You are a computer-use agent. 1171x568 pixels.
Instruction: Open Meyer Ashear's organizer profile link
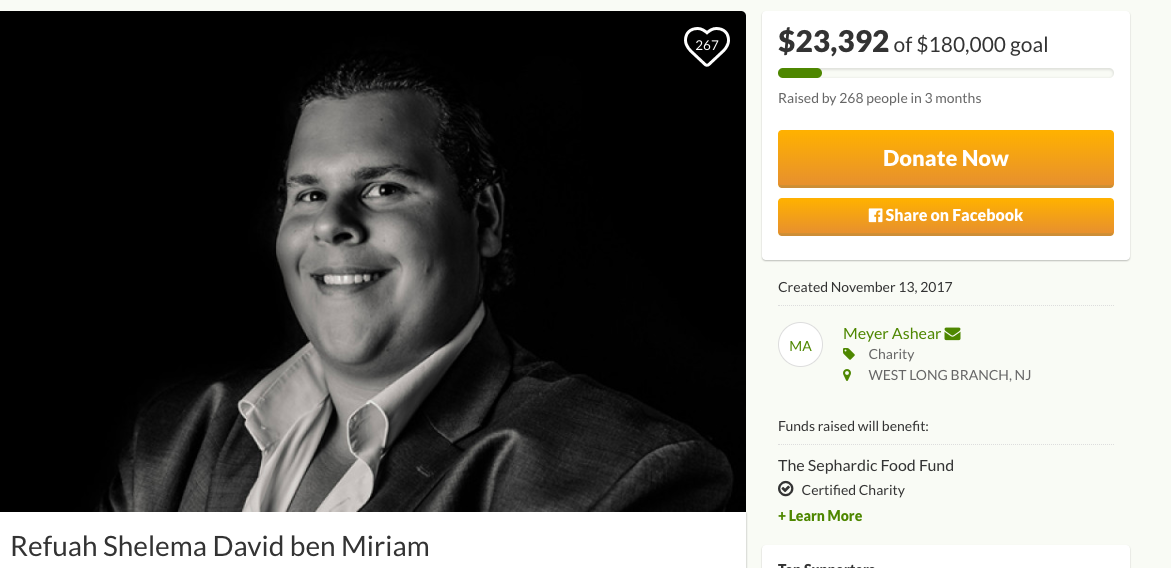891,334
